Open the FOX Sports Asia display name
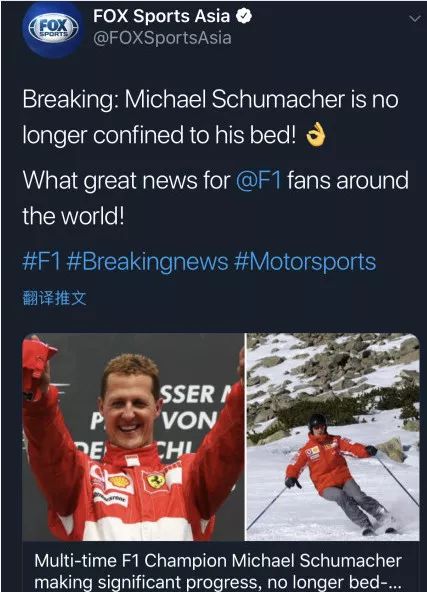Image resolution: width=427 pixels, height=592 pixels. click(x=161, y=16)
